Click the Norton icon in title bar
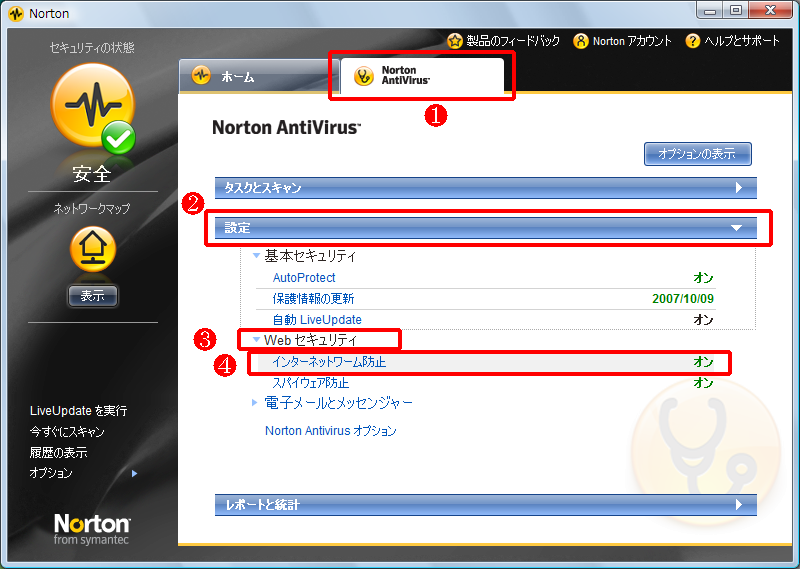Viewport: 800px width, 569px height. tap(15, 15)
